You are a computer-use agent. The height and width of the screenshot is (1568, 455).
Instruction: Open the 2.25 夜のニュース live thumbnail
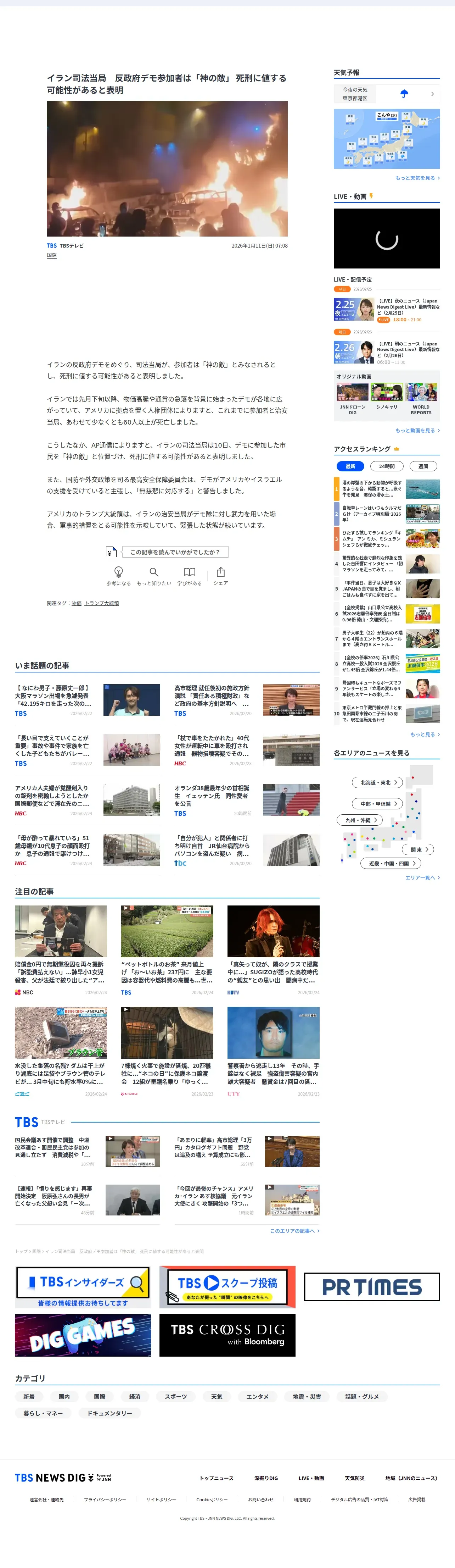(x=354, y=309)
